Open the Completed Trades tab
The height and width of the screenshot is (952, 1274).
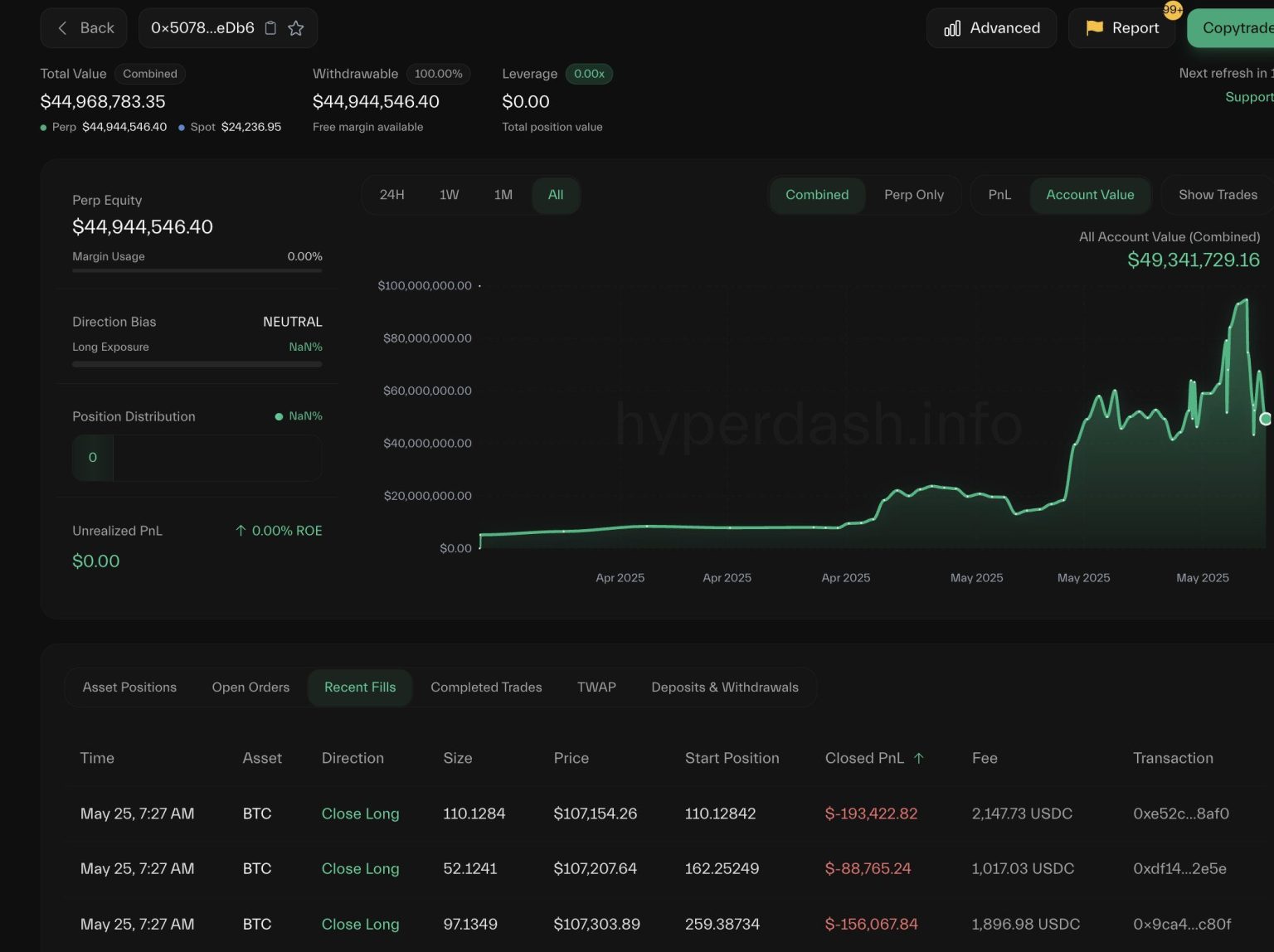click(x=486, y=687)
